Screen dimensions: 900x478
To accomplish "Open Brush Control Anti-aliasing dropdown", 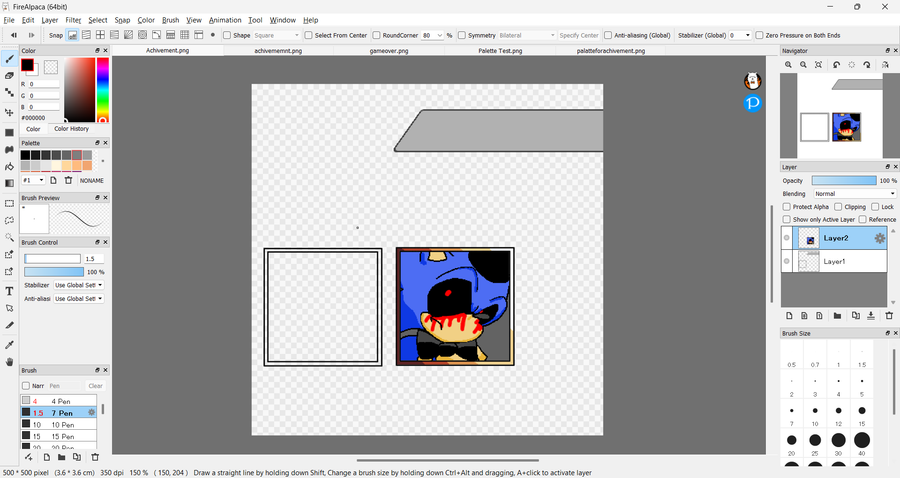I will [x=79, y=299].
